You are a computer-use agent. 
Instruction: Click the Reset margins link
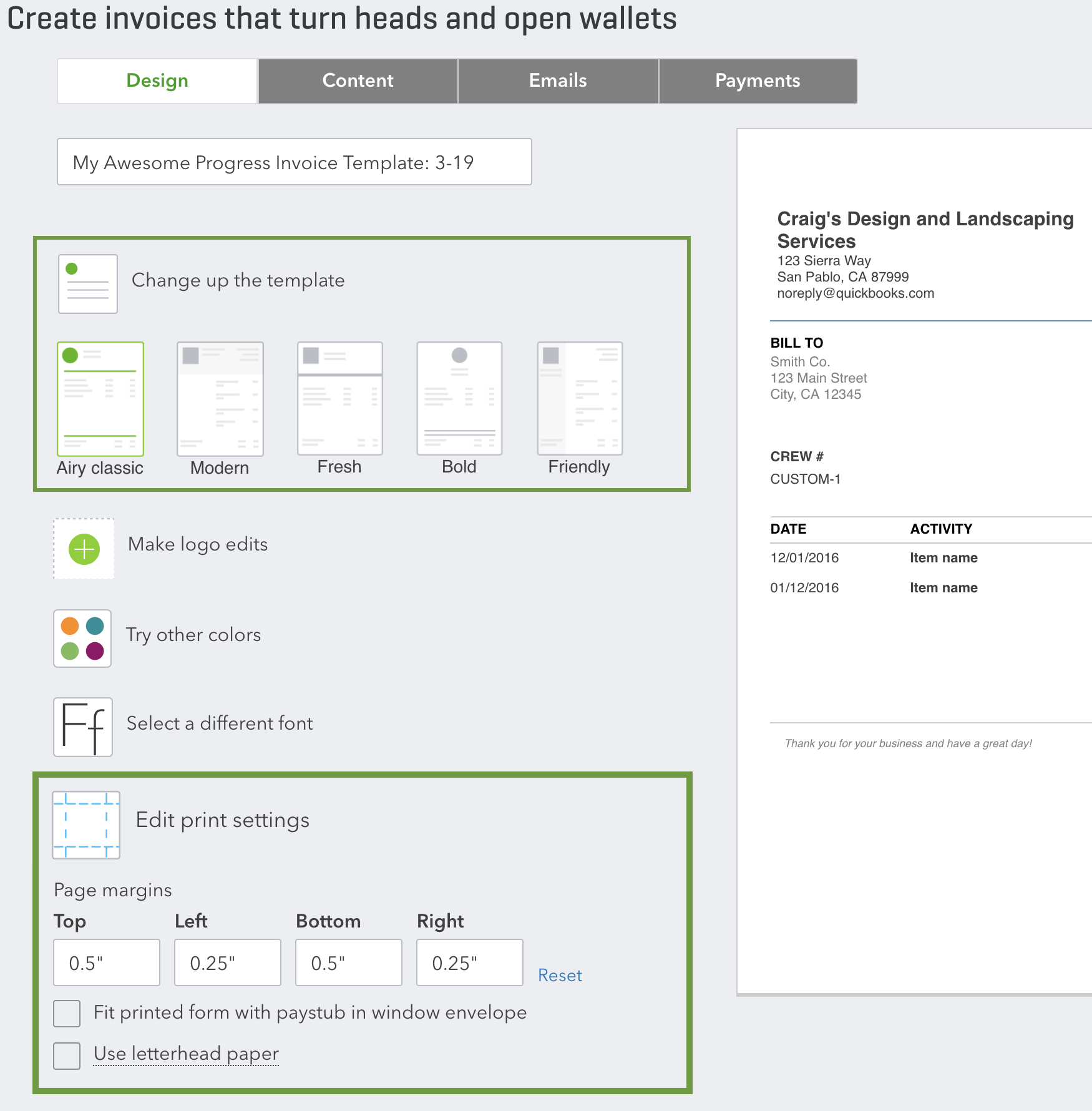(559, 975)
